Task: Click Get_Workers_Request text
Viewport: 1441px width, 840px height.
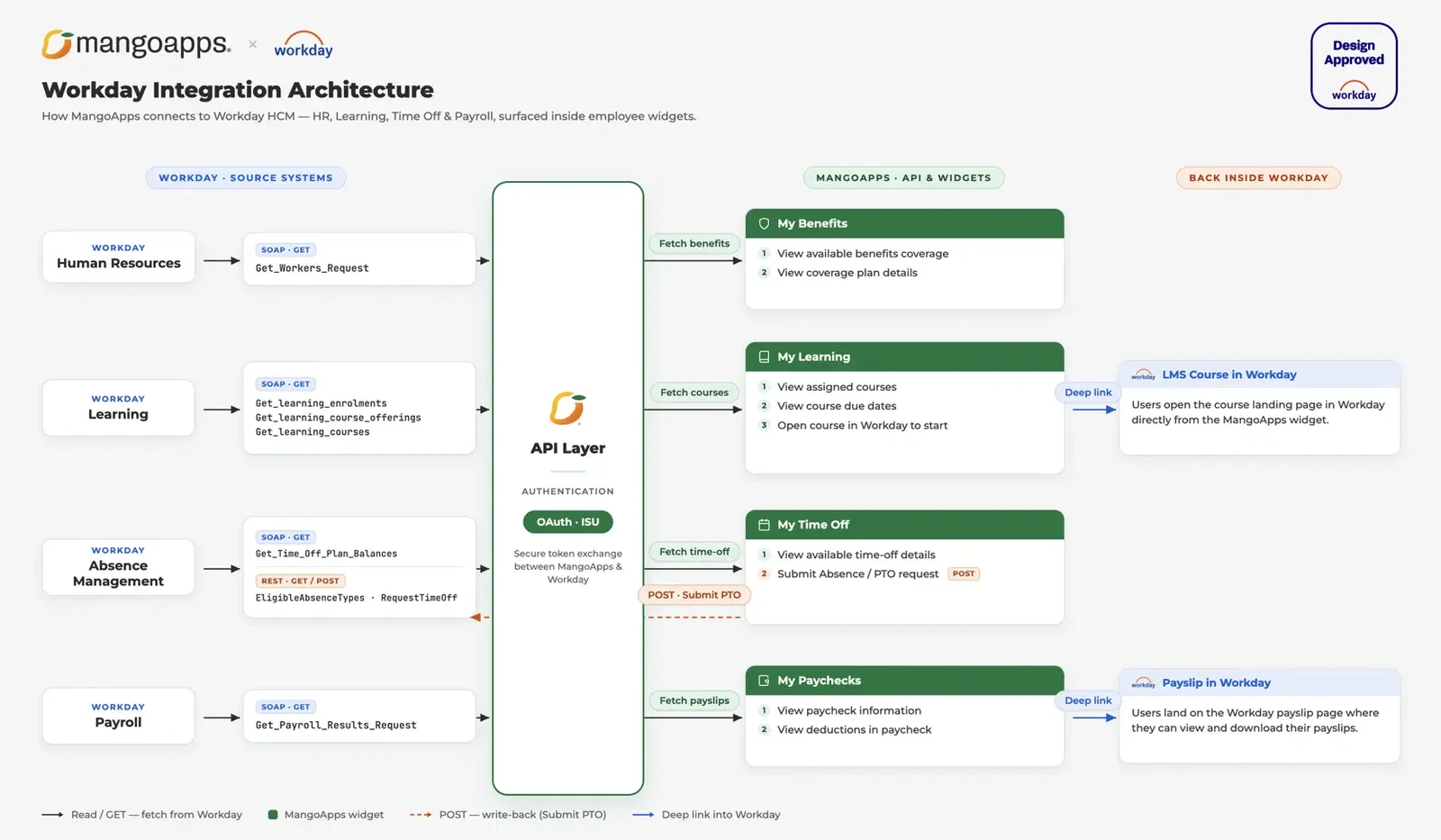Action: pos(312,268)
